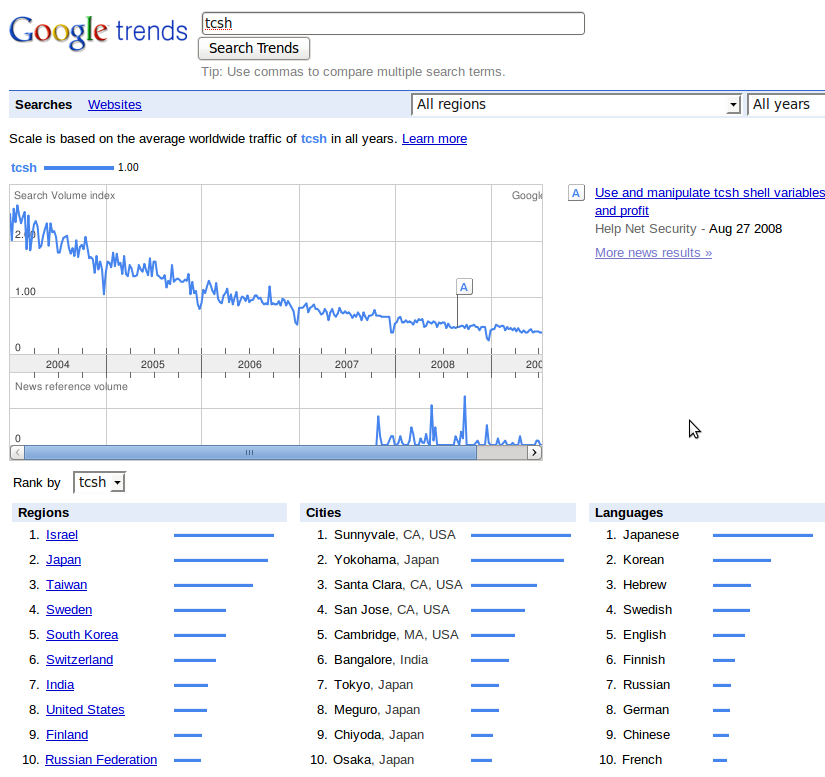Switch to the Websites tab
The height and width of the screenshot is (777, 825).
[115, 105]
